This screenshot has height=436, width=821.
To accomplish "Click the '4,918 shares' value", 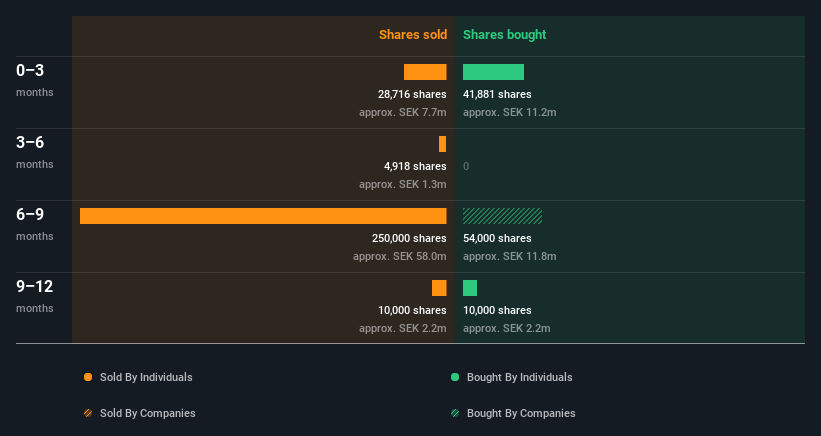I will (415, 166).
